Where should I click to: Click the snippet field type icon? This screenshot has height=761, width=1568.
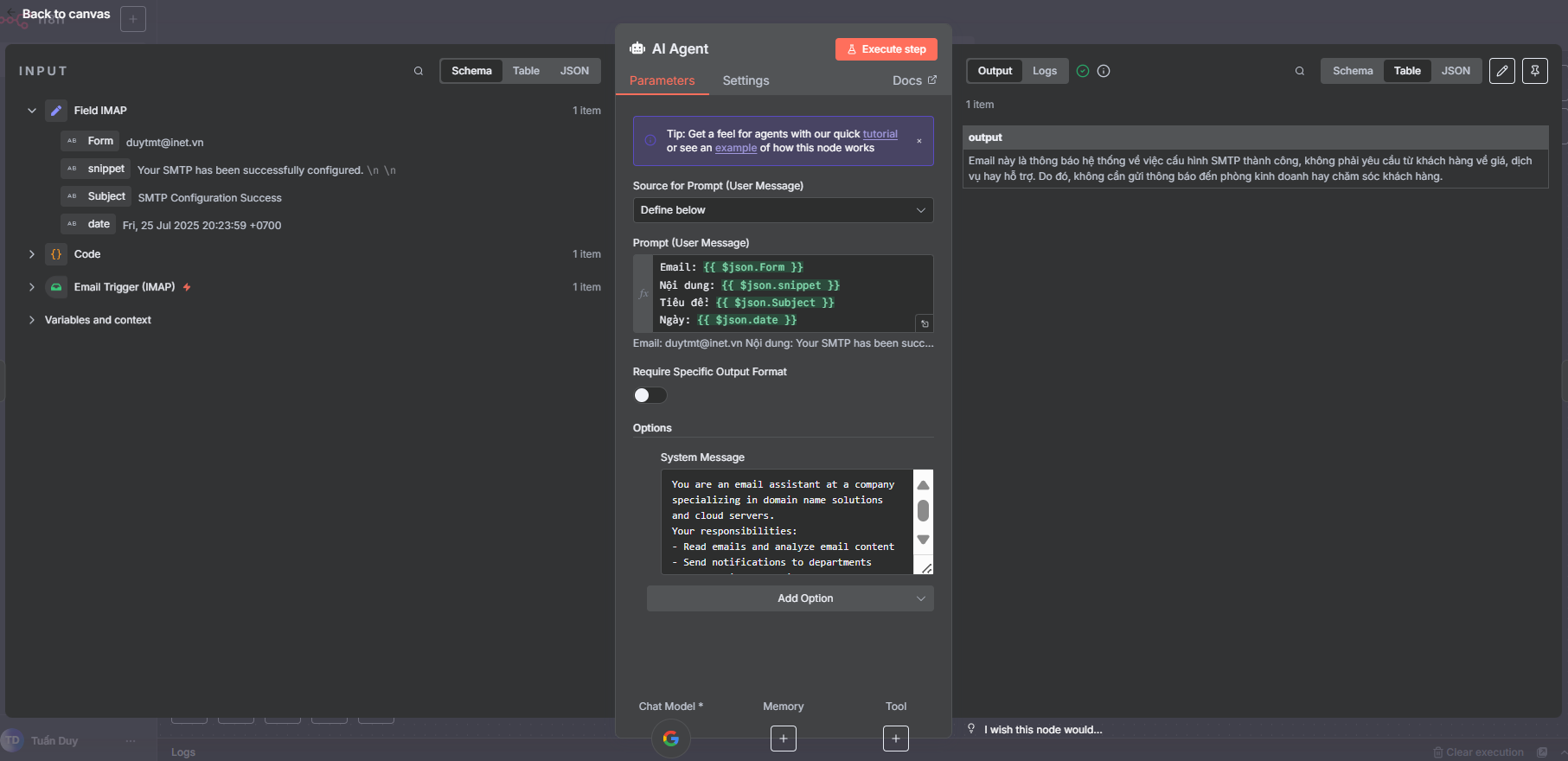(72, 169)
